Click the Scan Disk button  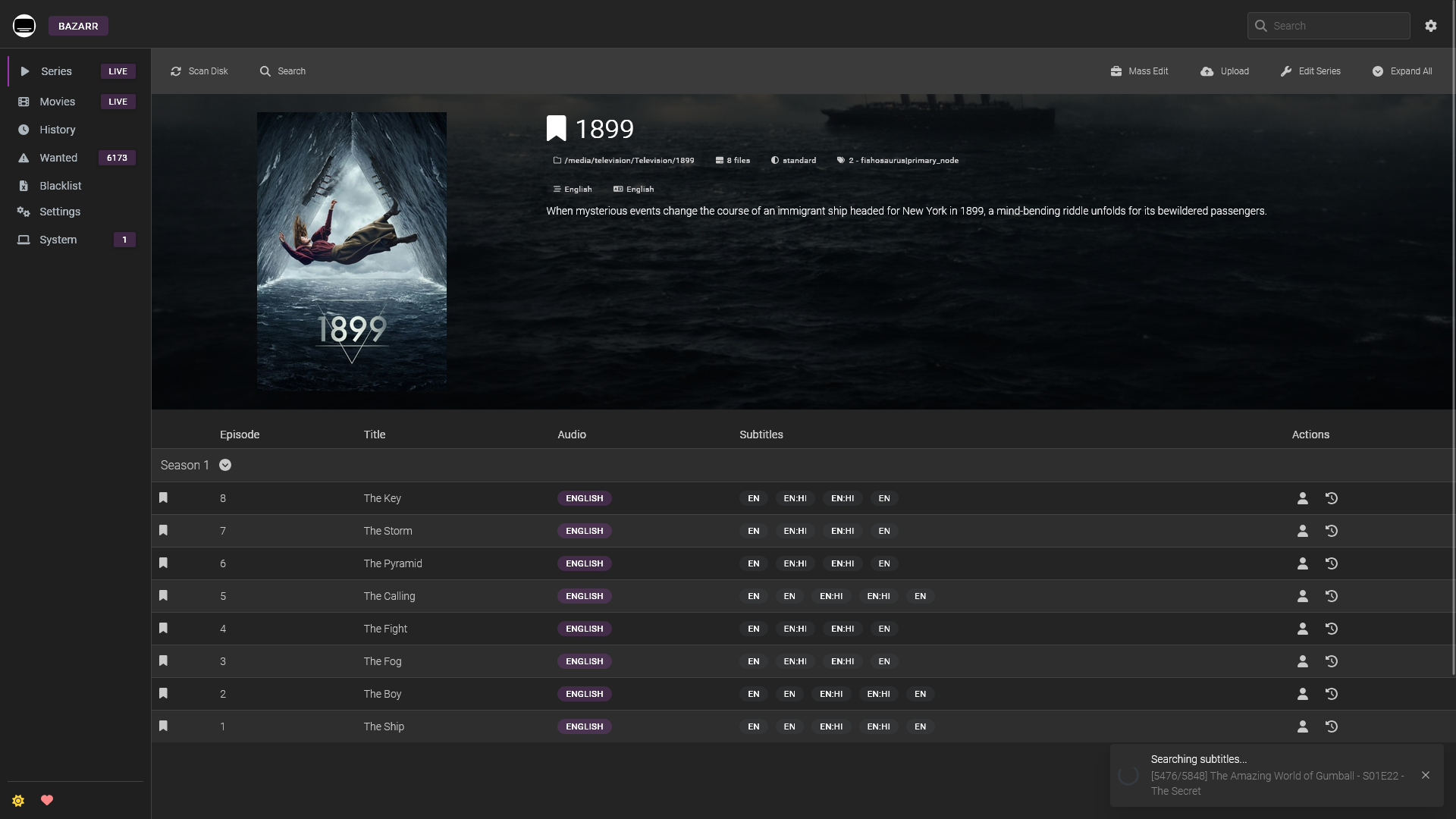(x=199, y=71)
